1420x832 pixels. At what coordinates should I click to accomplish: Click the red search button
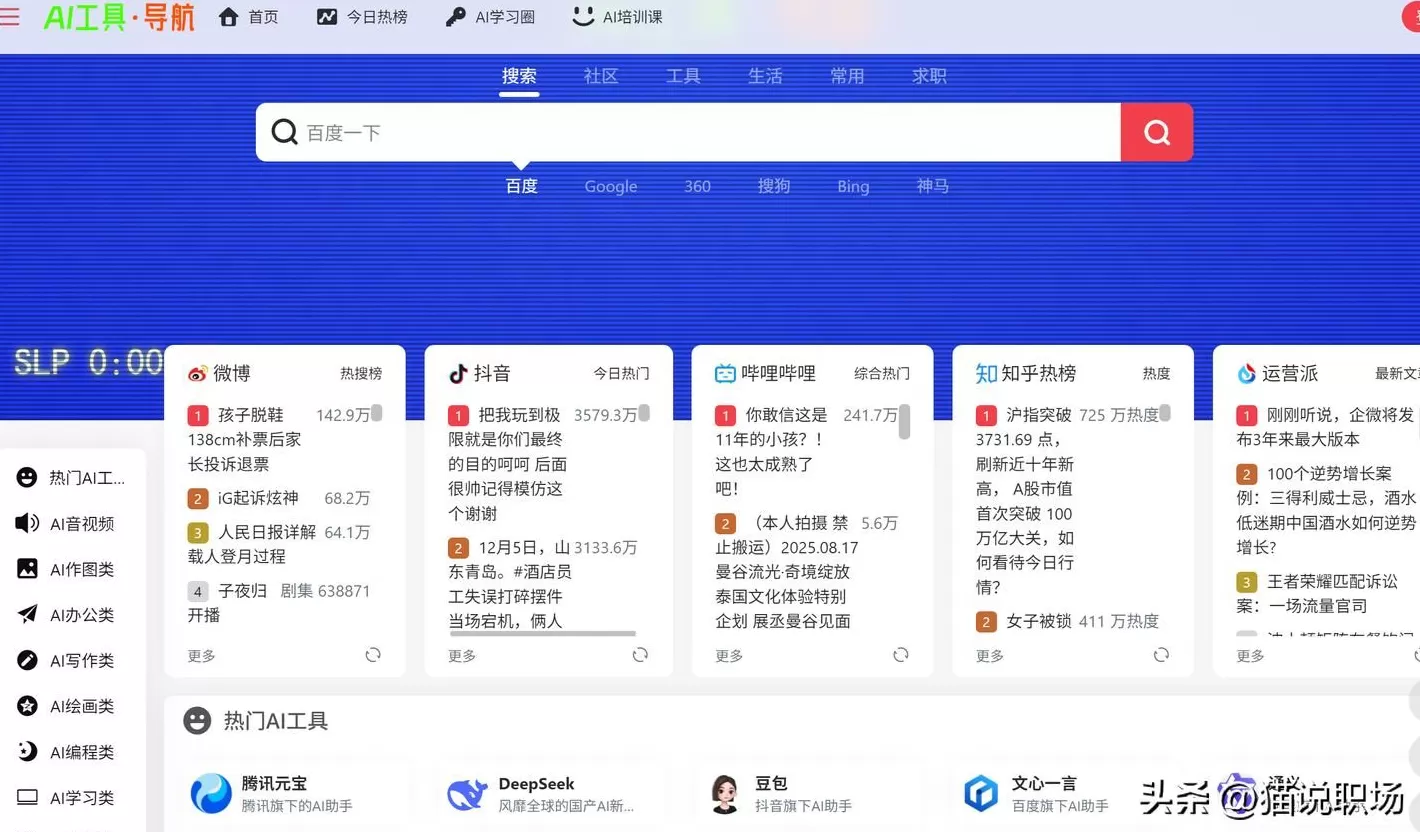click(1156, 132)
